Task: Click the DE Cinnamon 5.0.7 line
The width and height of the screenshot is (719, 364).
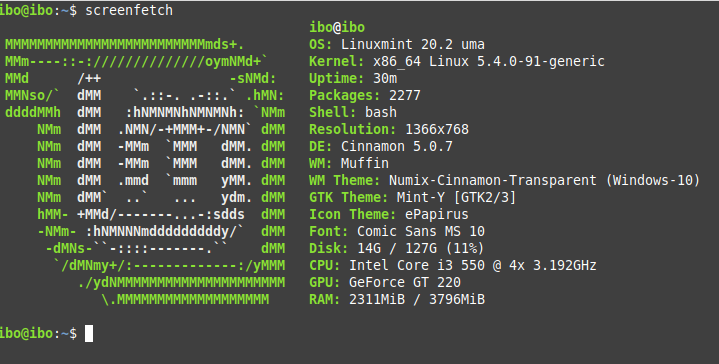Action: point(381,146)
